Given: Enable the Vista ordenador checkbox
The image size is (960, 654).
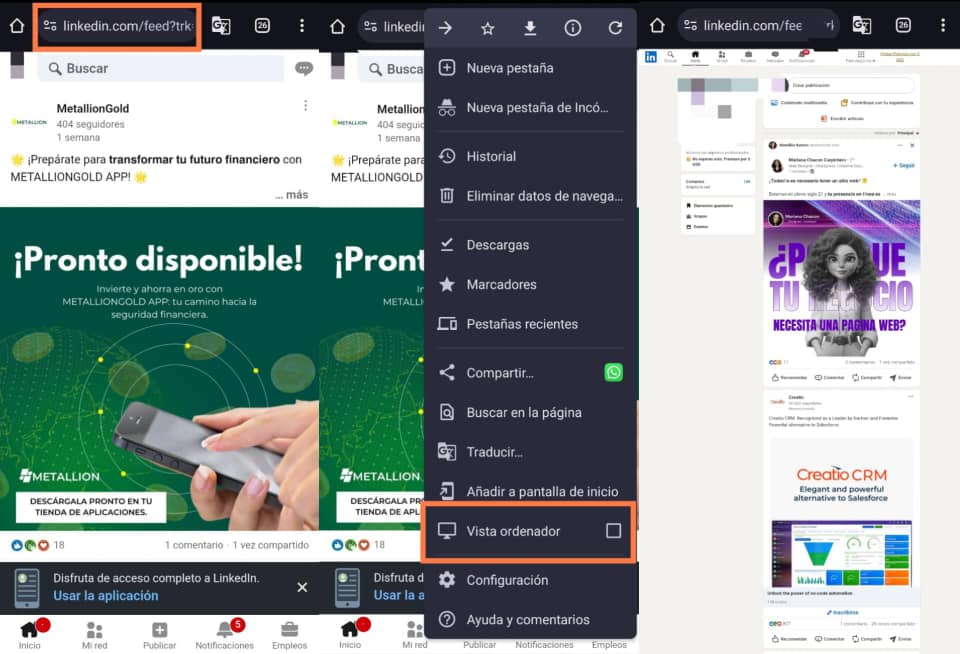Looking at the screenshot, I should coord(613,531).
